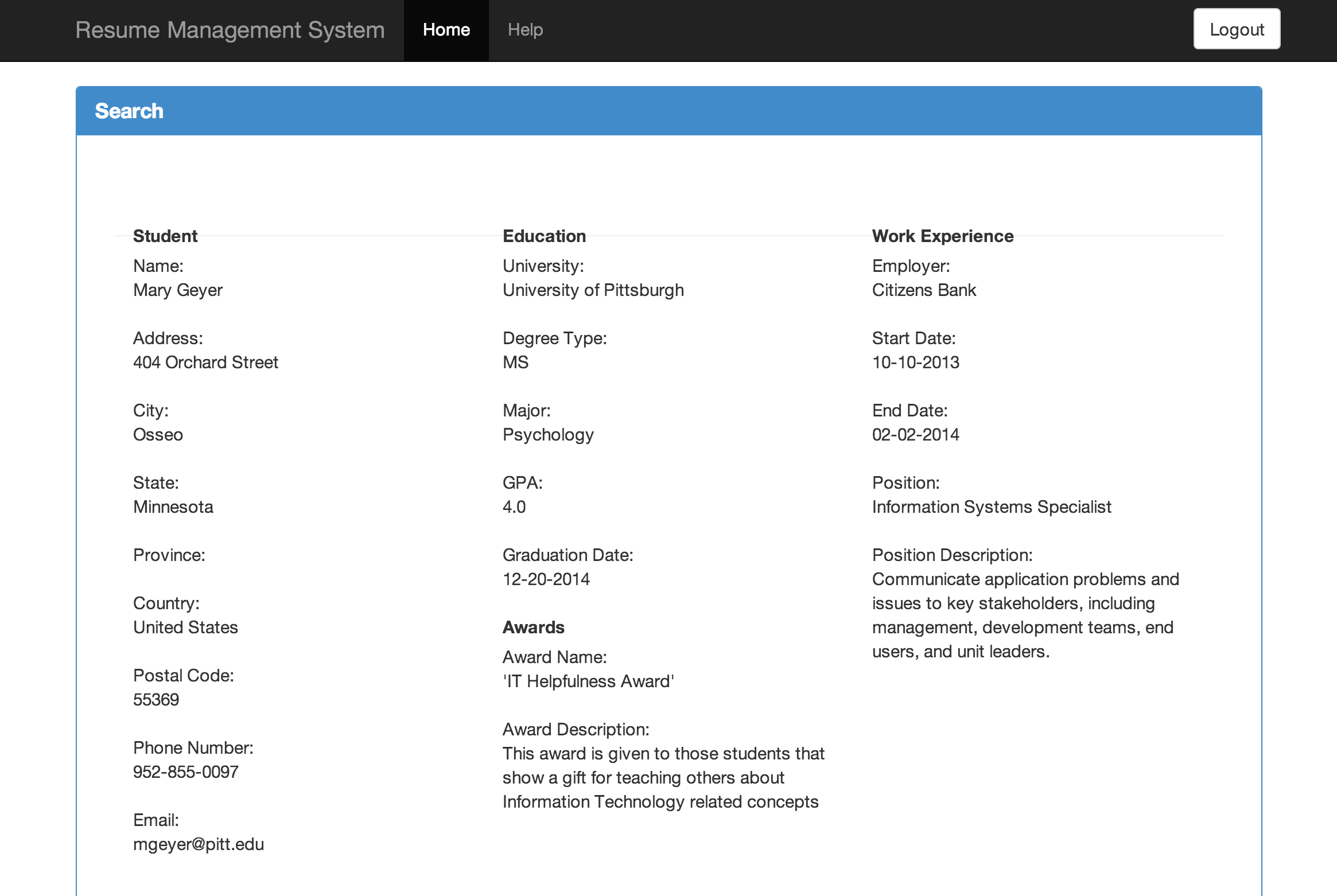Click the Citizens Bank employer text
Image resolution: width=1337 pixels, height=896 pixels.
tap(923, 290)
